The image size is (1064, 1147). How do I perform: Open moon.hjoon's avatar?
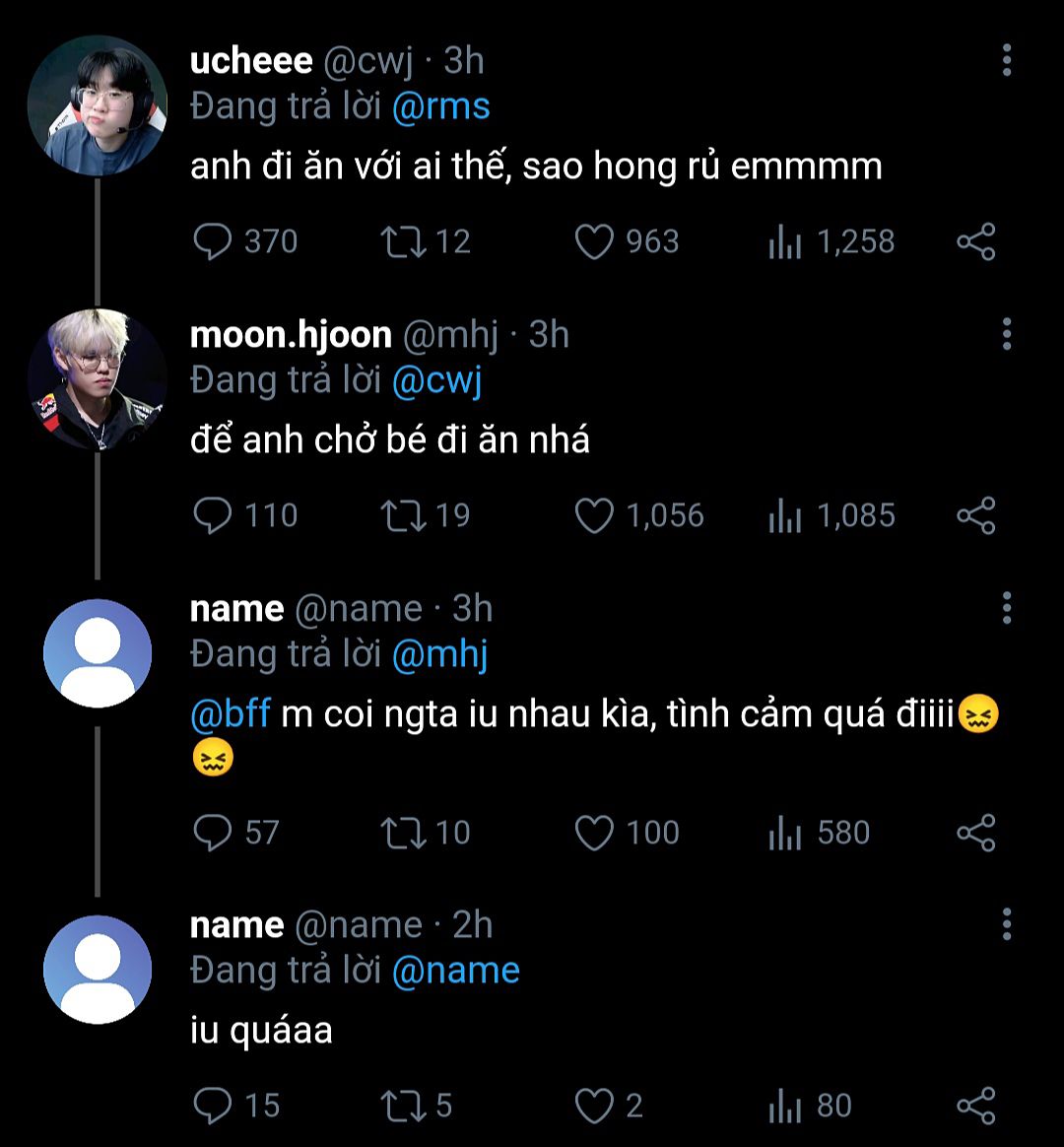coord(98,379)
